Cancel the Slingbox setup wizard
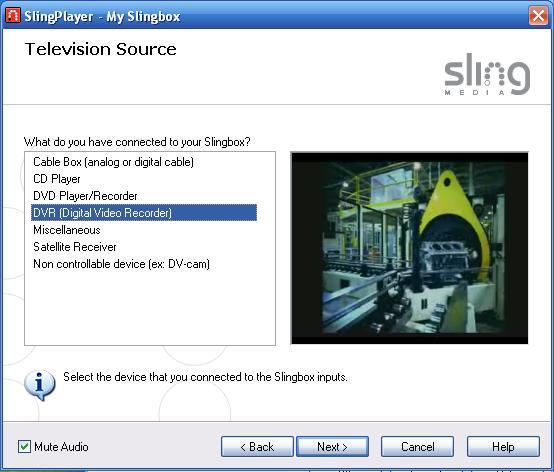This screenshot has height=472, width=554. (x=418, y=447)
